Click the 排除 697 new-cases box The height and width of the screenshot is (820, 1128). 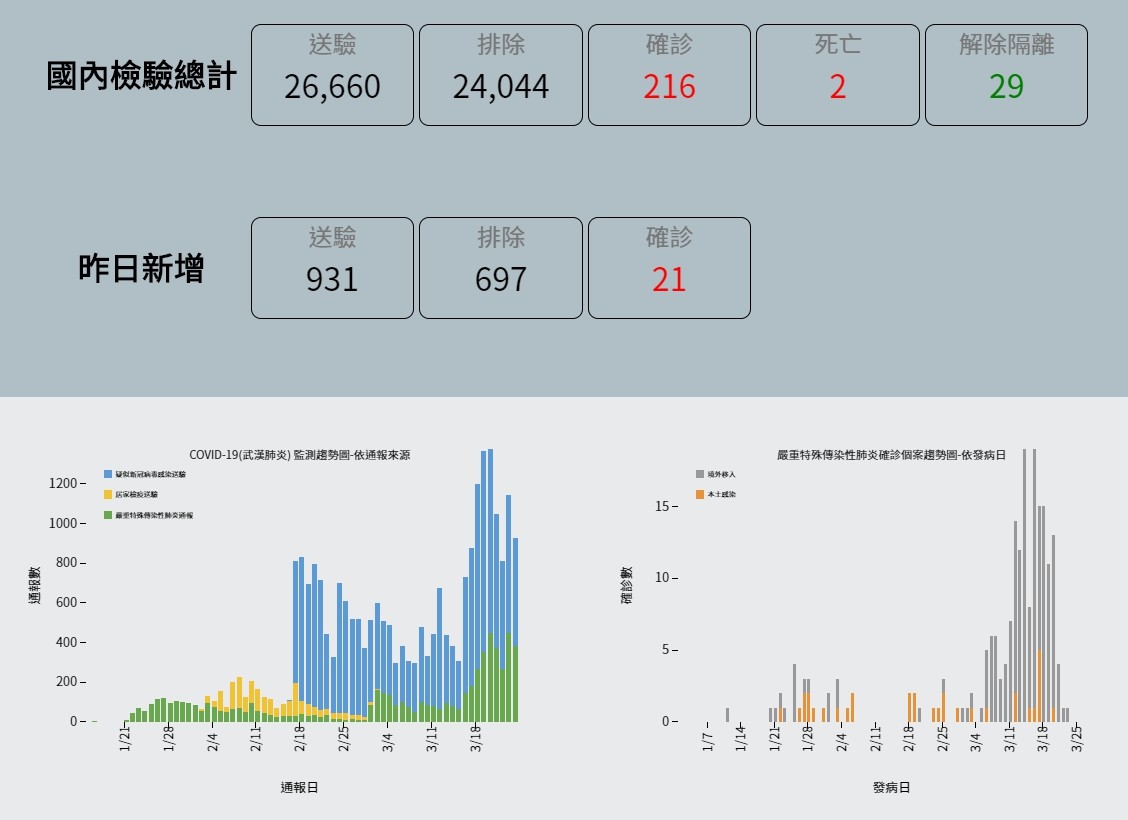click(x=500, y=267)
